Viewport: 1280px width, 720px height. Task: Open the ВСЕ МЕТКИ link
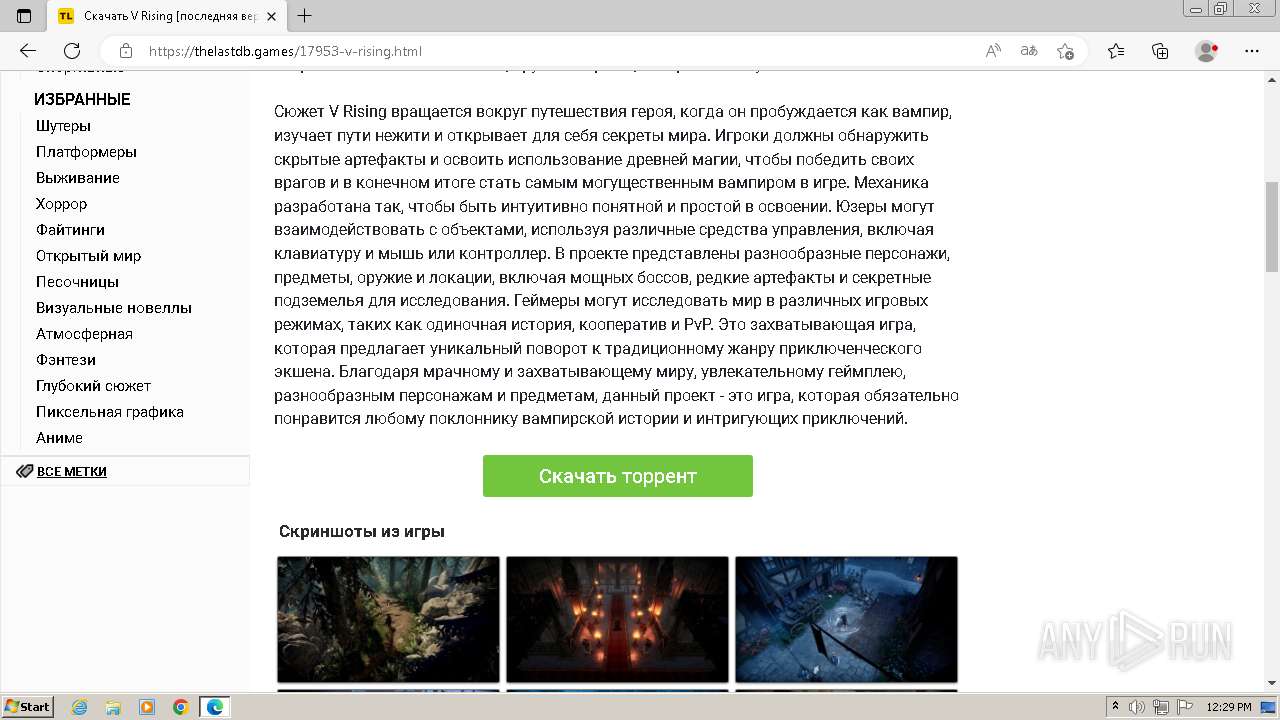[72, 471]
